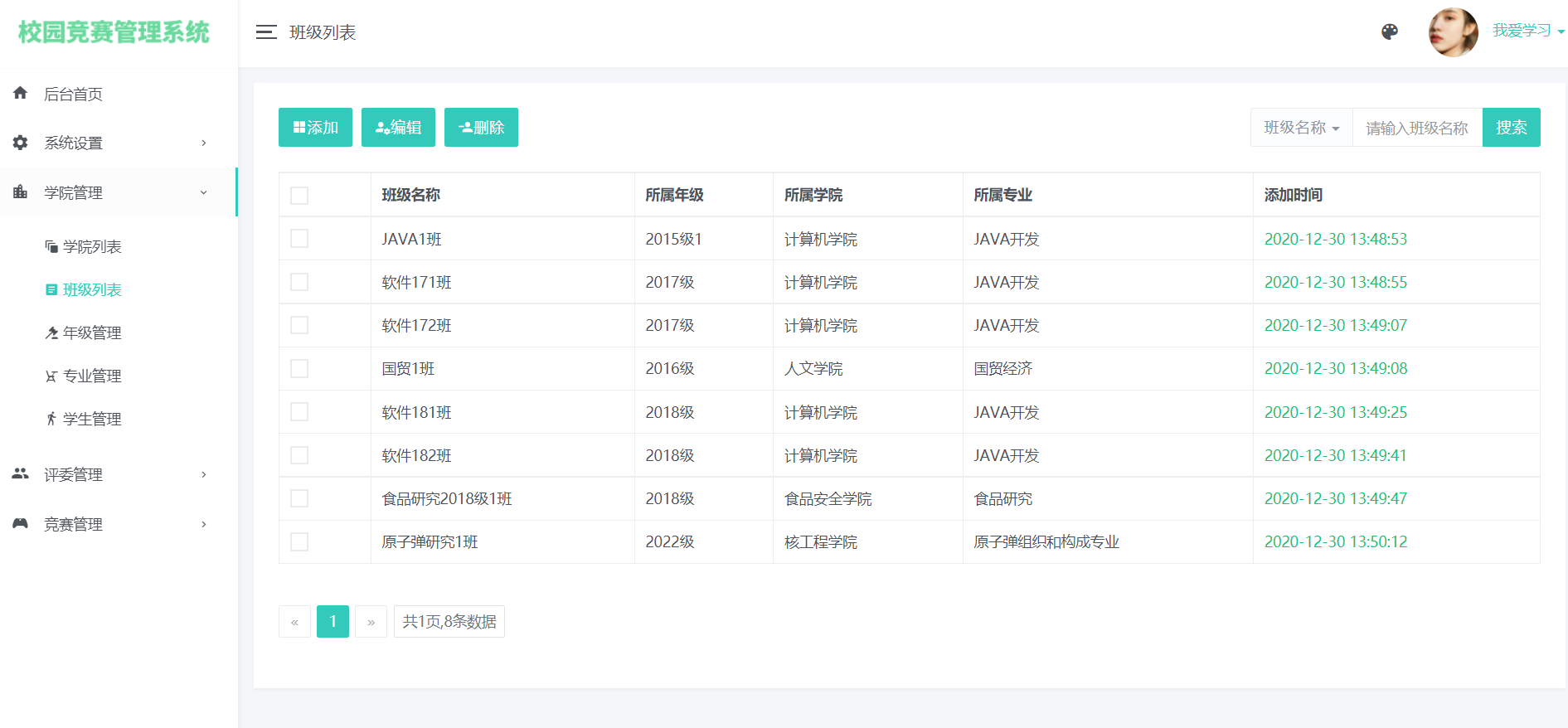Click the gamepad icon beside 竞赛管理
This screenshot has height=728, width=1568.
[21, 523]
